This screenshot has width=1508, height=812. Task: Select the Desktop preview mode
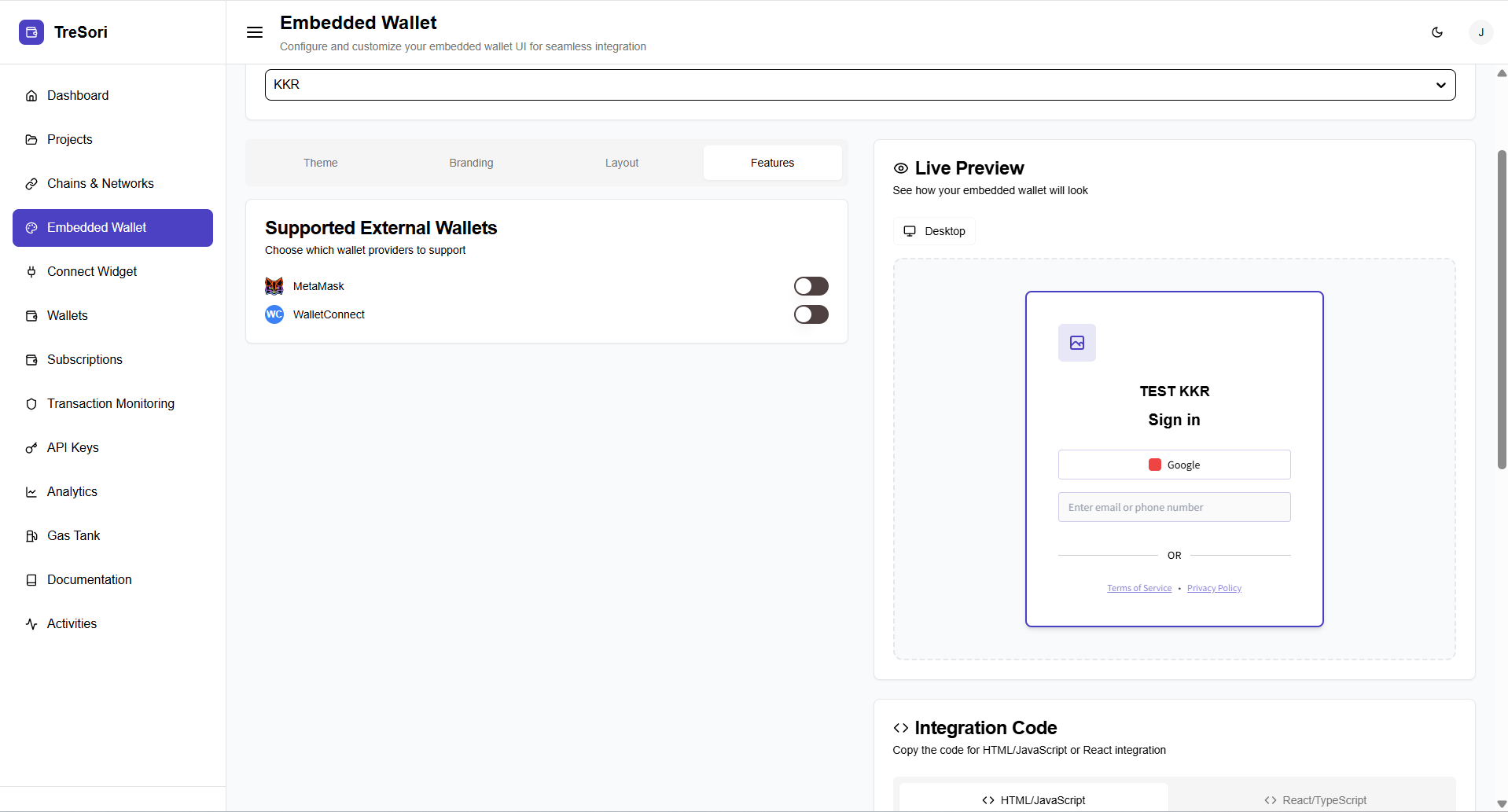click(934, 231)
